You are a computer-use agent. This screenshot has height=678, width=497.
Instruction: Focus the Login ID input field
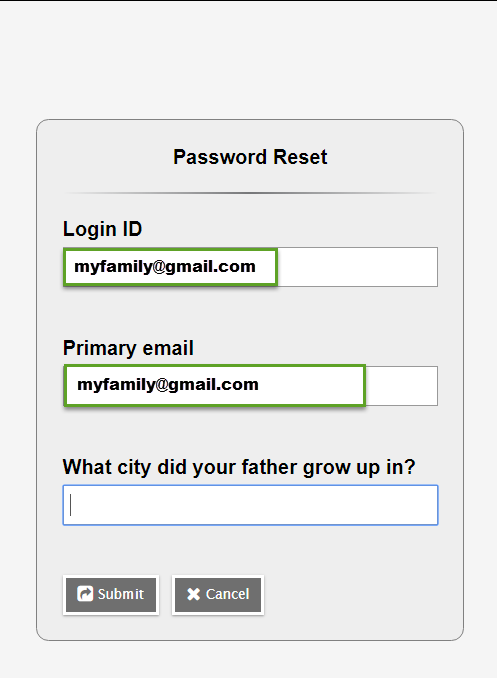250,267
